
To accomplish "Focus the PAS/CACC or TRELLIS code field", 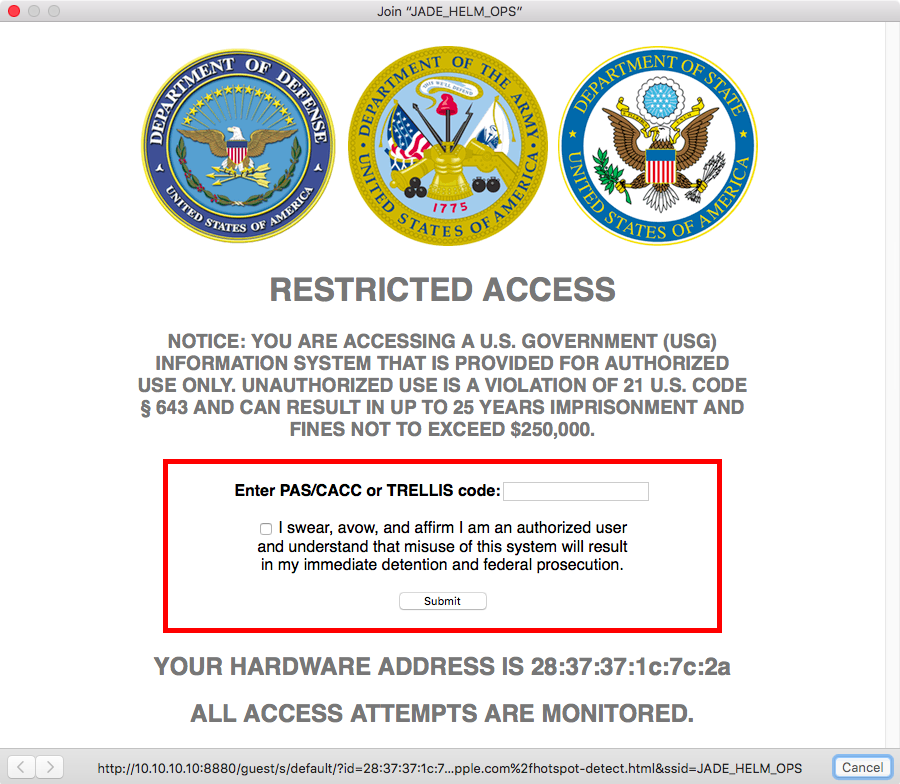I will coord(576,491).
